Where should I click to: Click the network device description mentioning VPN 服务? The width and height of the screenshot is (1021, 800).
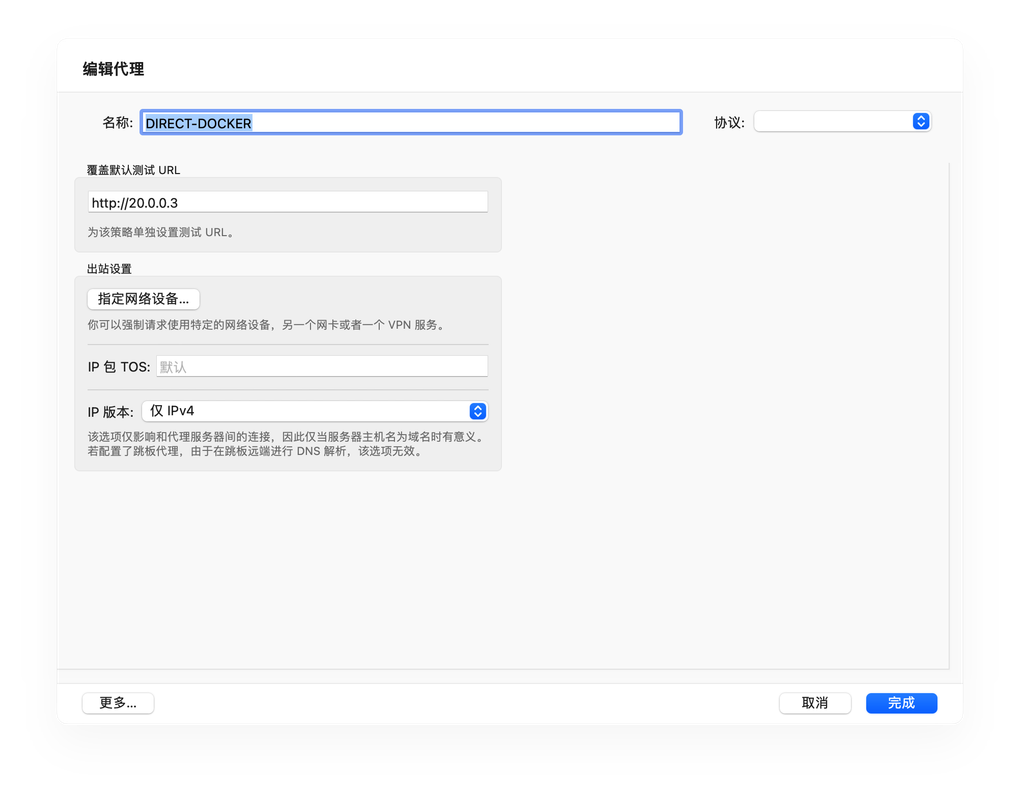click(268, 325)
